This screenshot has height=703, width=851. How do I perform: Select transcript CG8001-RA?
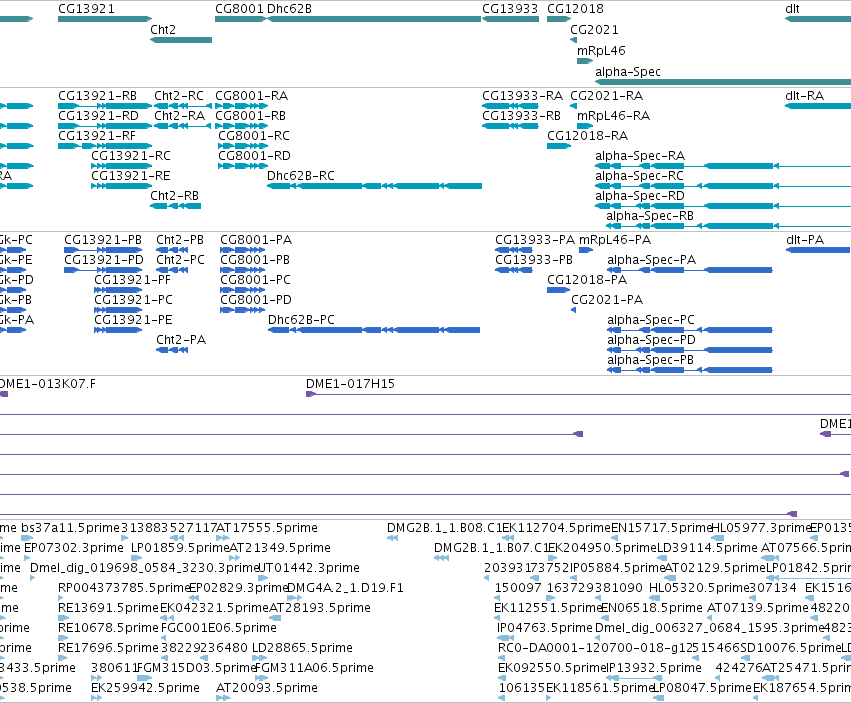(x=252, y=96)
